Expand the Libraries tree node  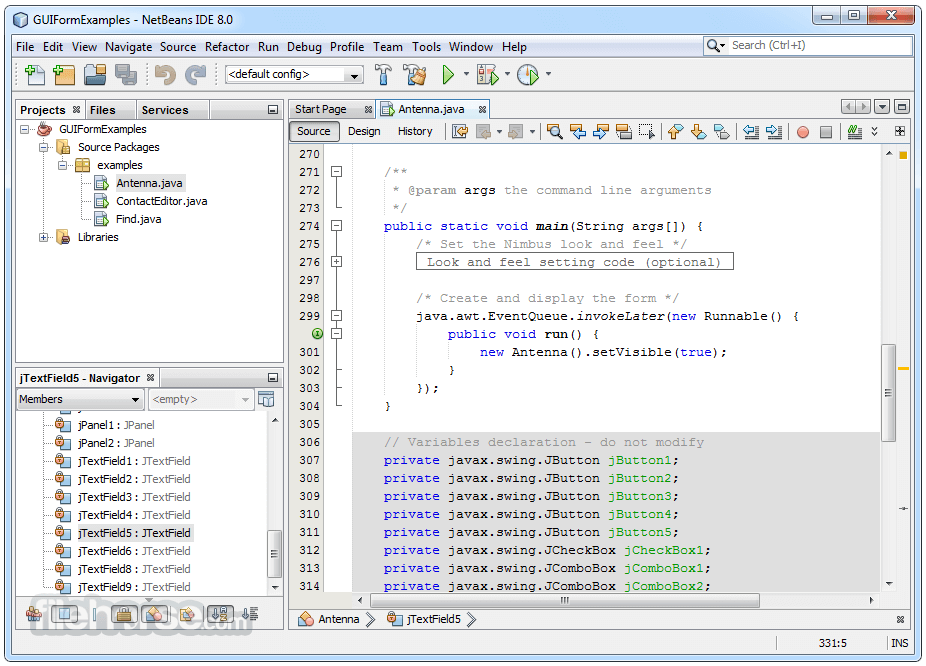(x=44, y=237)
